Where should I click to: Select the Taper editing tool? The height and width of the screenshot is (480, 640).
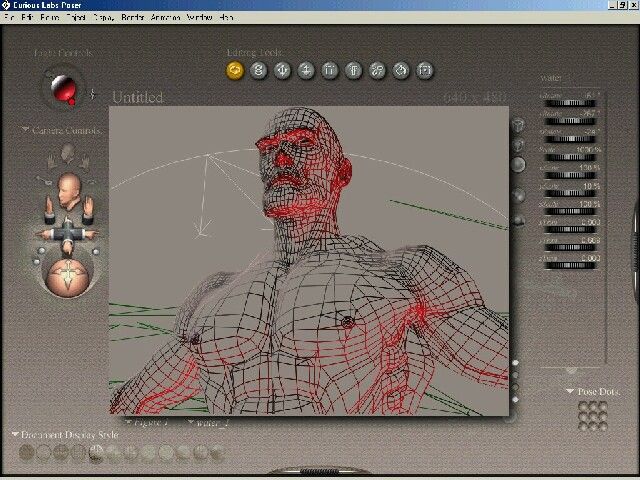pyautogui.click(x=353, y=70)
